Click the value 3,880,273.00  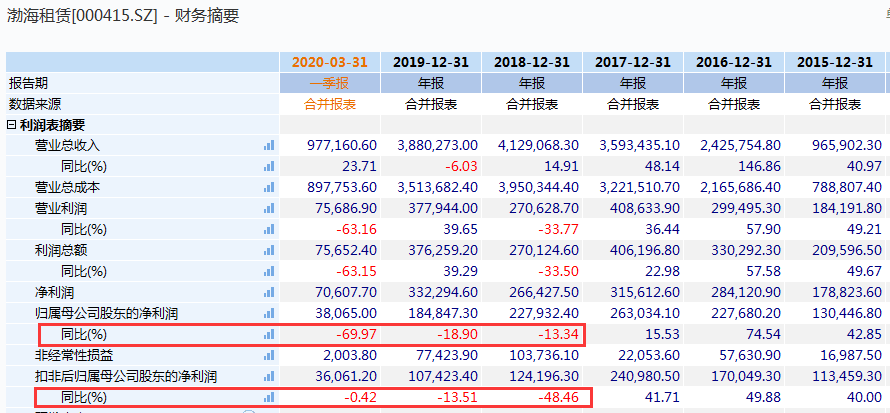pos(437,145)
